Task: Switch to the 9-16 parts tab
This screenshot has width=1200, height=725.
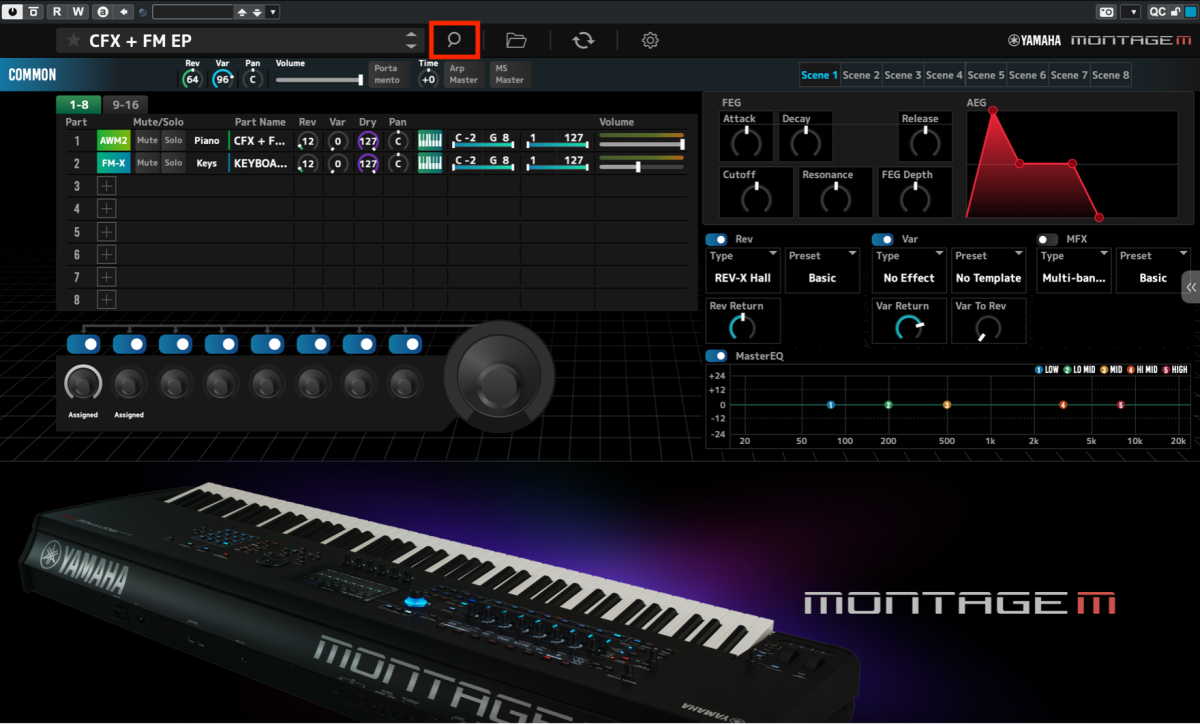Action: coord(125,104)
